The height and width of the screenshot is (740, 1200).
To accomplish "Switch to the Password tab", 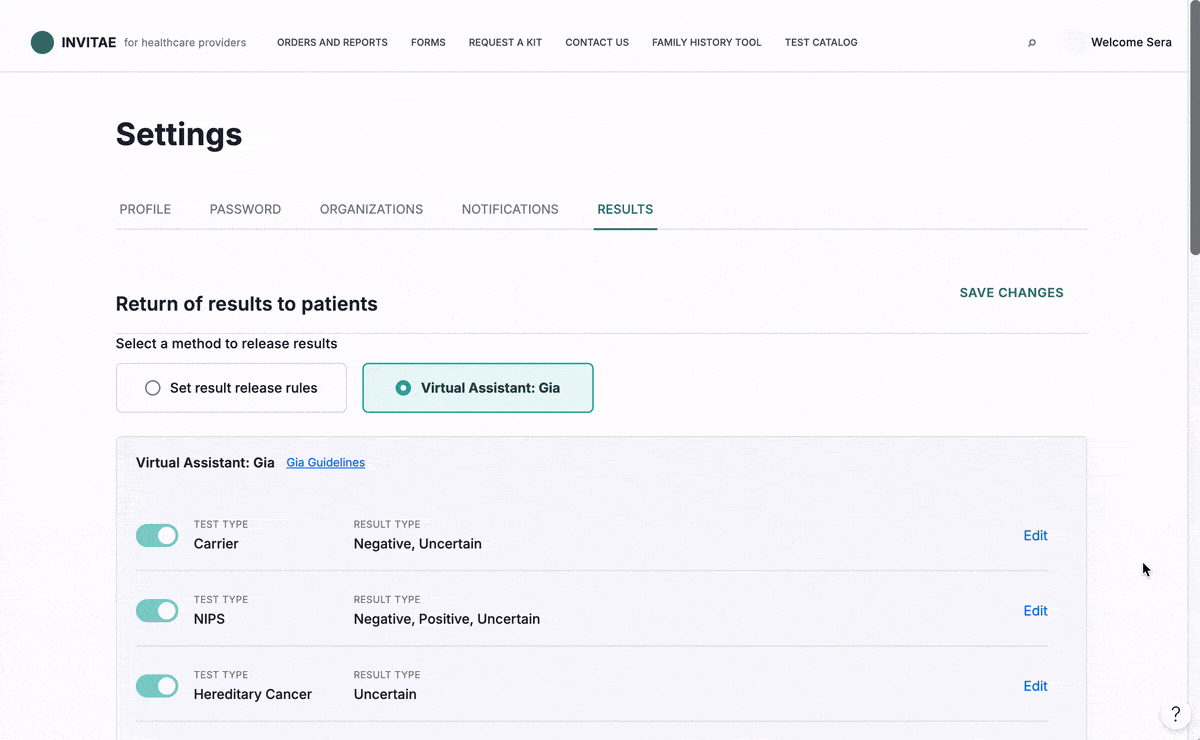I will pos(245,209).
